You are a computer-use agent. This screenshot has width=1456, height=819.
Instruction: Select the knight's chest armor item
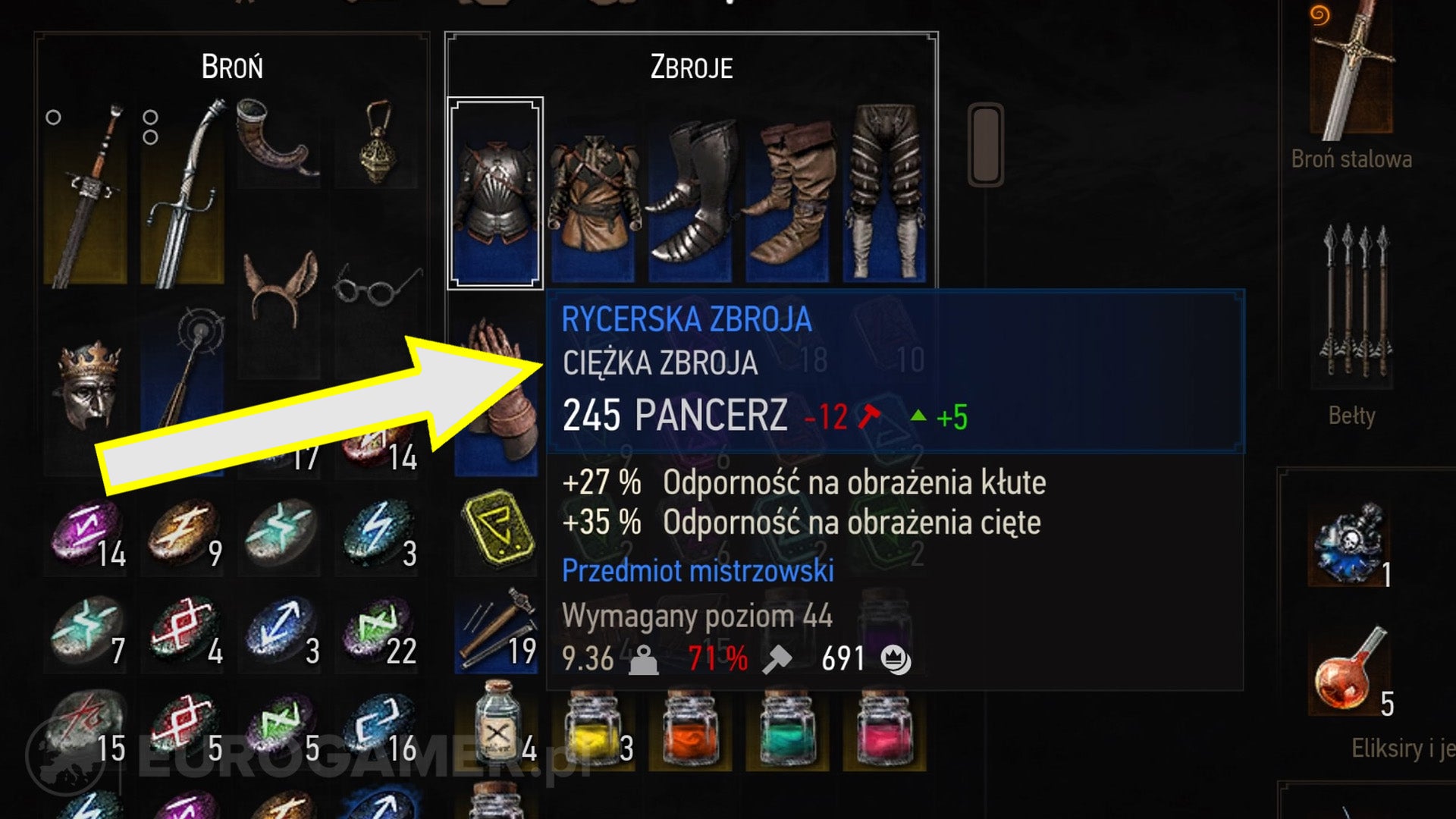click(x=495, y=193)
